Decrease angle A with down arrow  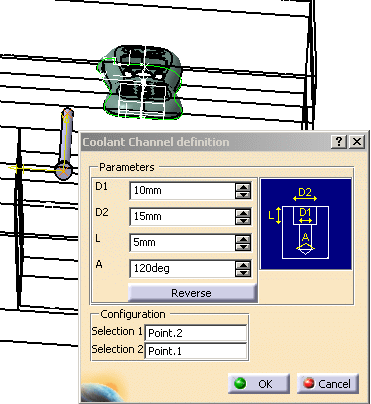coord(243,273)
